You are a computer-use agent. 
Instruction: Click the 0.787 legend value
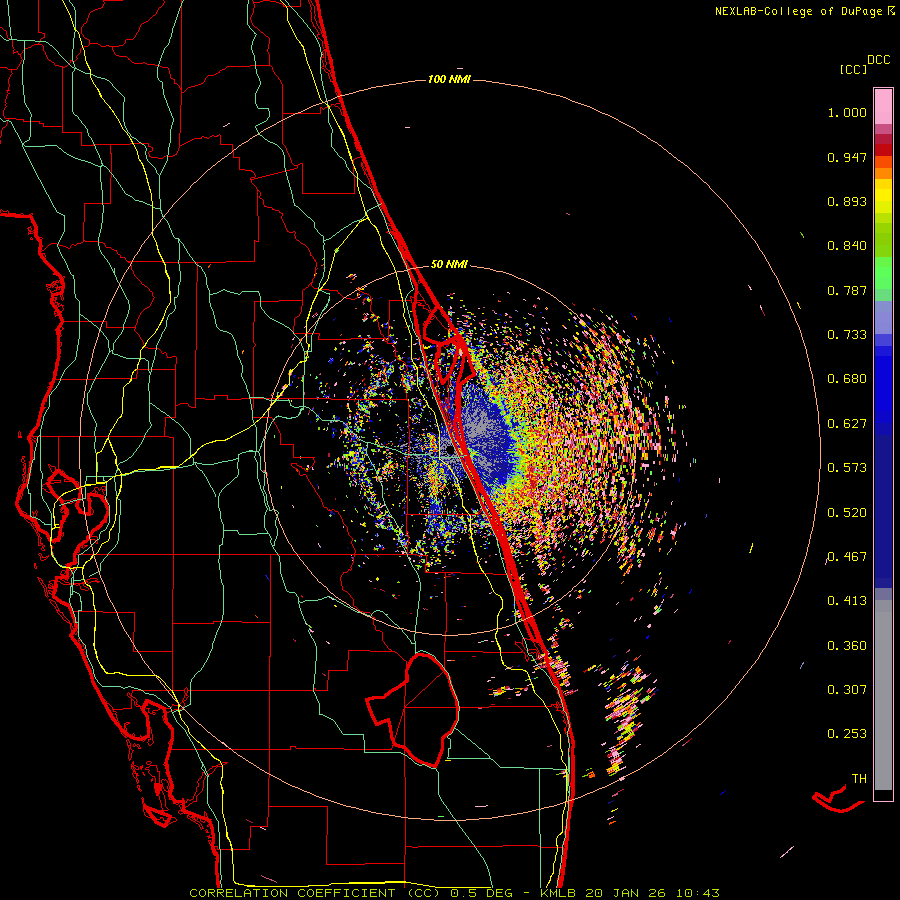(847, 290)
